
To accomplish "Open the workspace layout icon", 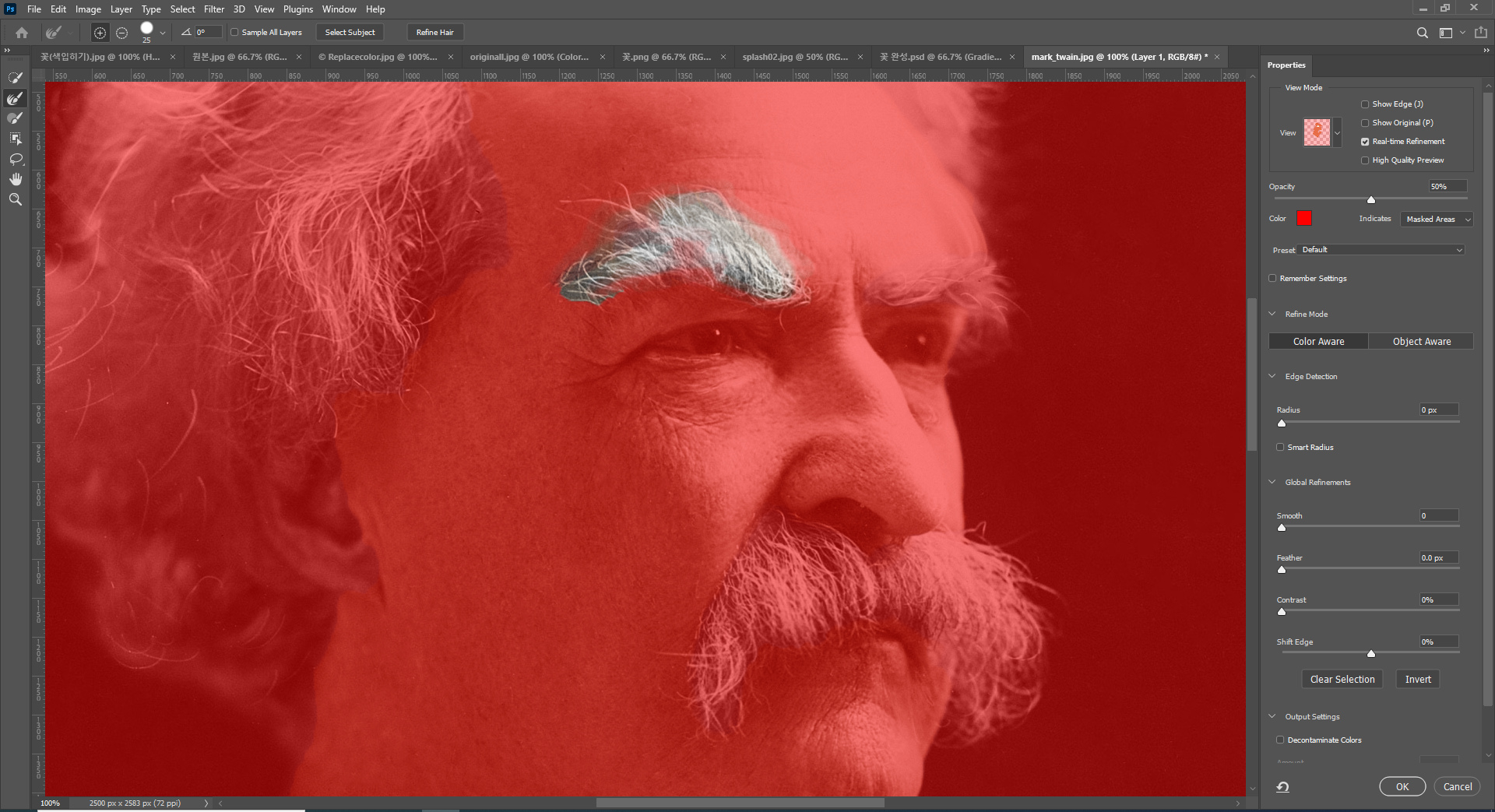I will [1446, 33].
